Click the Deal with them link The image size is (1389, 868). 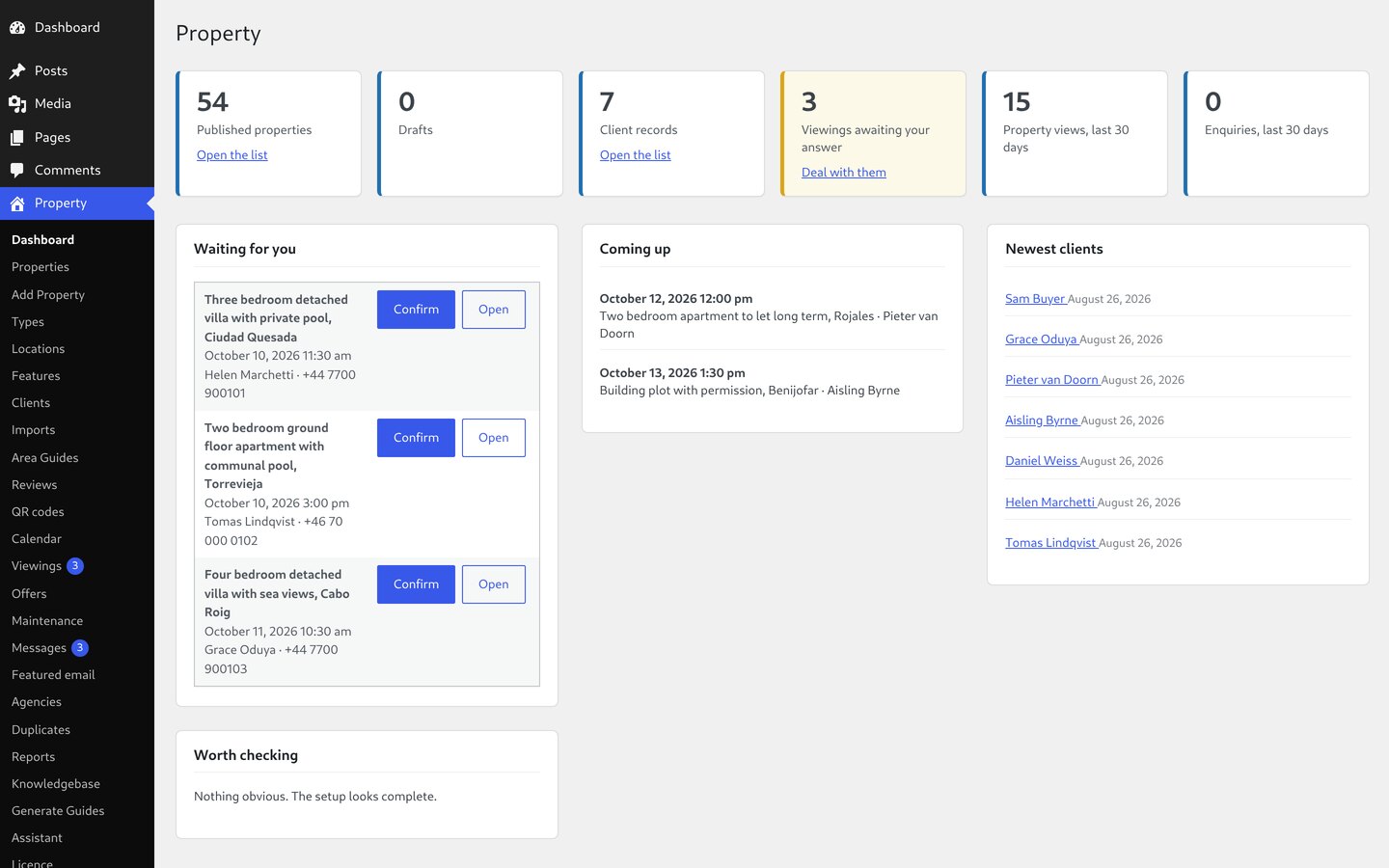coord(844,173)
